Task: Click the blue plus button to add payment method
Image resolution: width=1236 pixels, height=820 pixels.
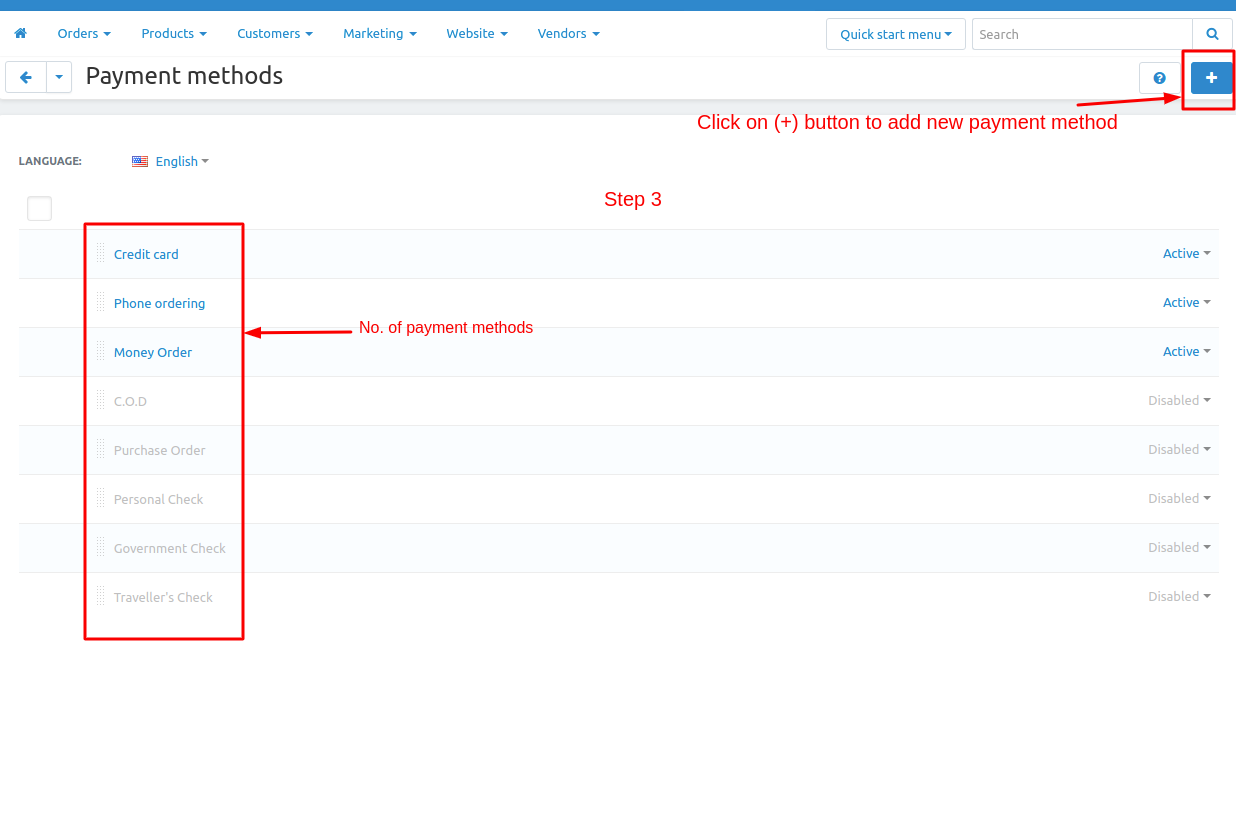Action: pyautogui.click(x=1211, y=78)
